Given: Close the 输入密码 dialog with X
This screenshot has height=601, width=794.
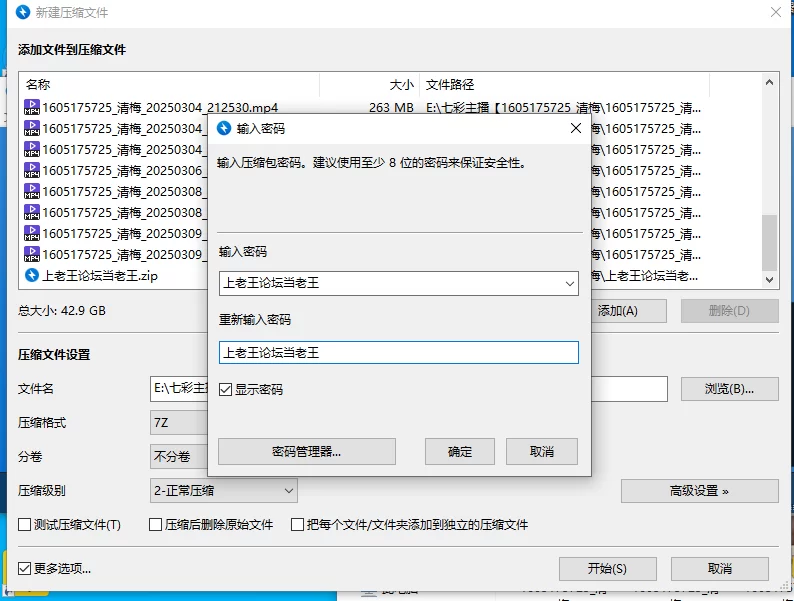Looking at the screenshot, I should tap(576, 129).
